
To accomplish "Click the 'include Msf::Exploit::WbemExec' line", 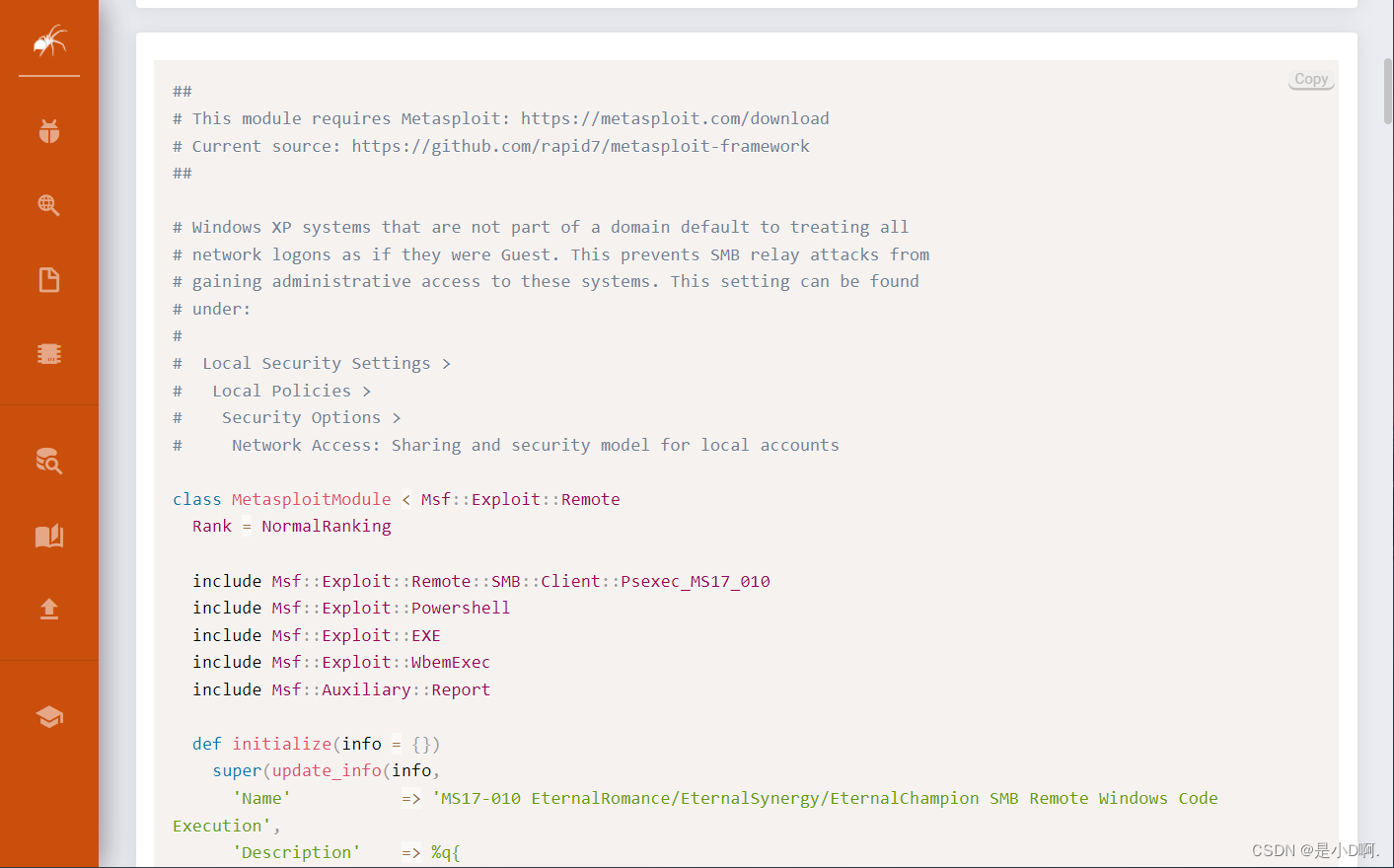I will point(341,662).
